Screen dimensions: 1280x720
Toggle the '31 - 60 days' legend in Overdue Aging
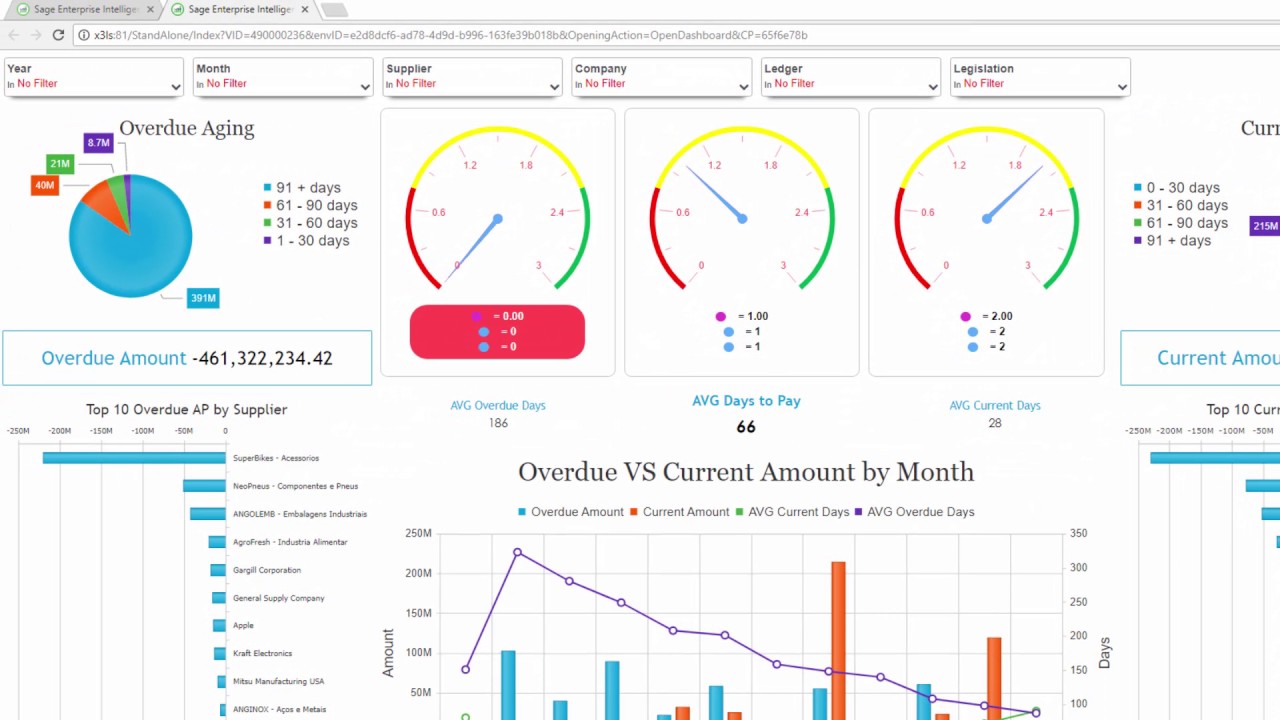[310, 223]
